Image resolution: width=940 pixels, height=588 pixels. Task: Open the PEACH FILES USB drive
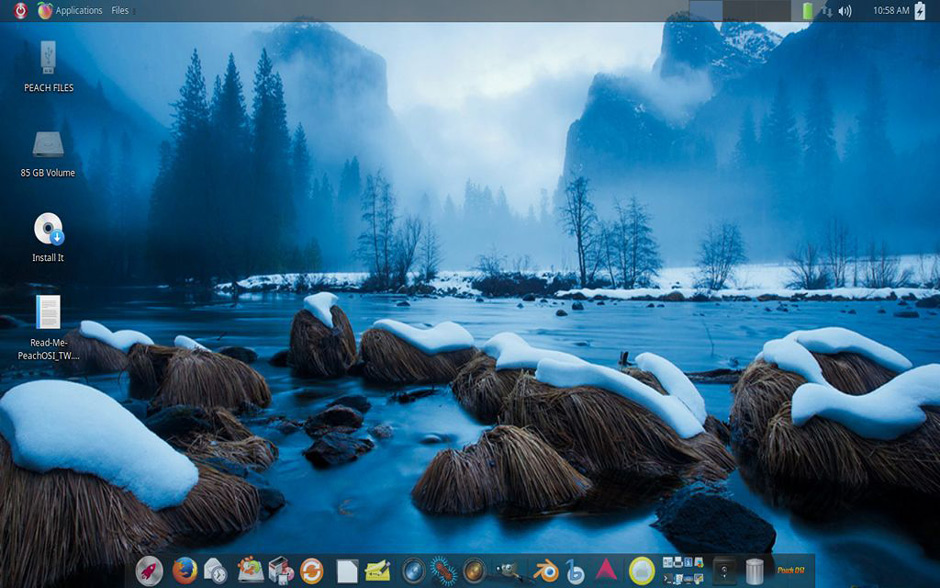click(48, 66)
